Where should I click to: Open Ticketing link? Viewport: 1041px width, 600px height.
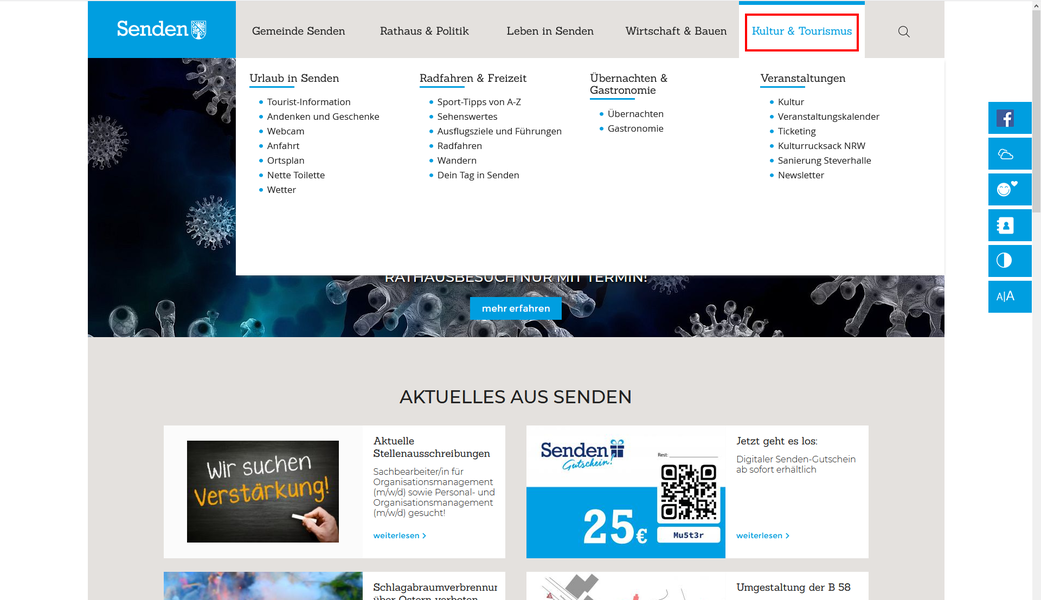point(797,131)
